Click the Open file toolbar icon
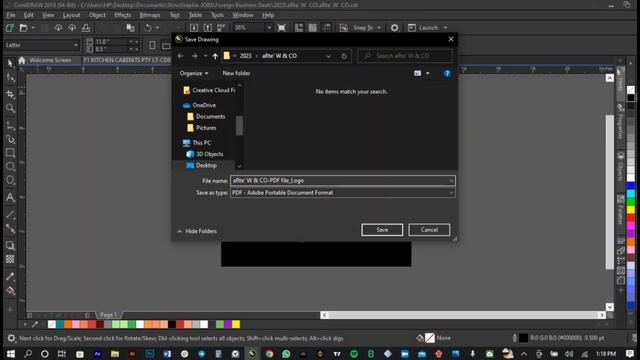 point(24,28)
